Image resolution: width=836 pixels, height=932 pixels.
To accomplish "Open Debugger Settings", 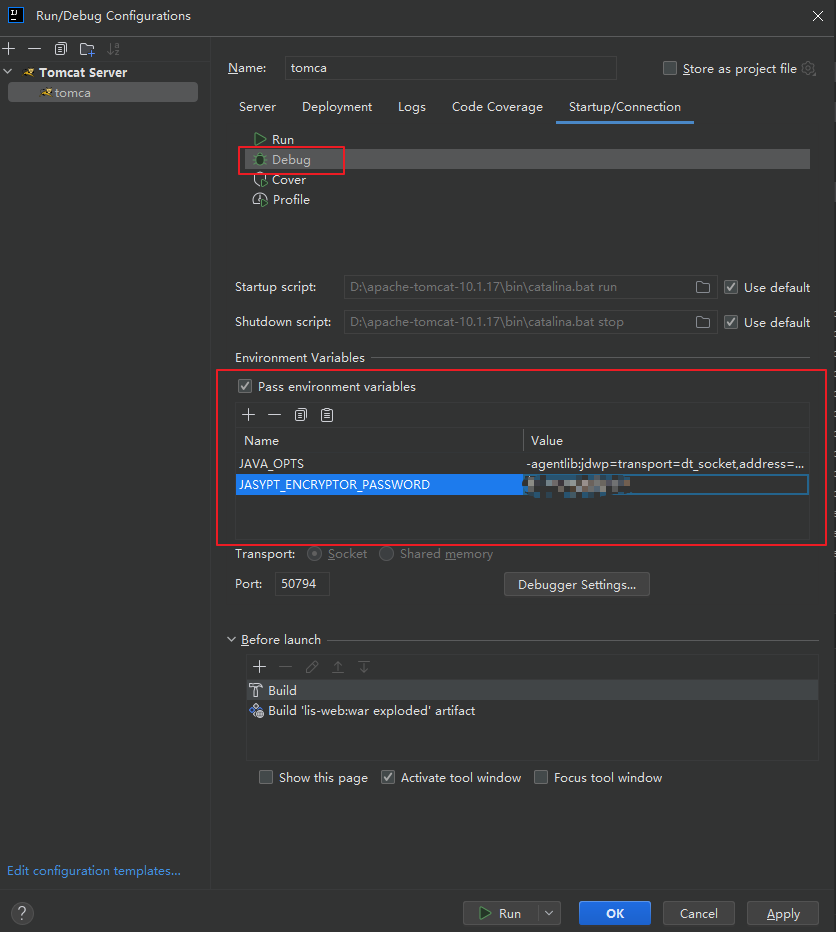I will tap(577, 584).
